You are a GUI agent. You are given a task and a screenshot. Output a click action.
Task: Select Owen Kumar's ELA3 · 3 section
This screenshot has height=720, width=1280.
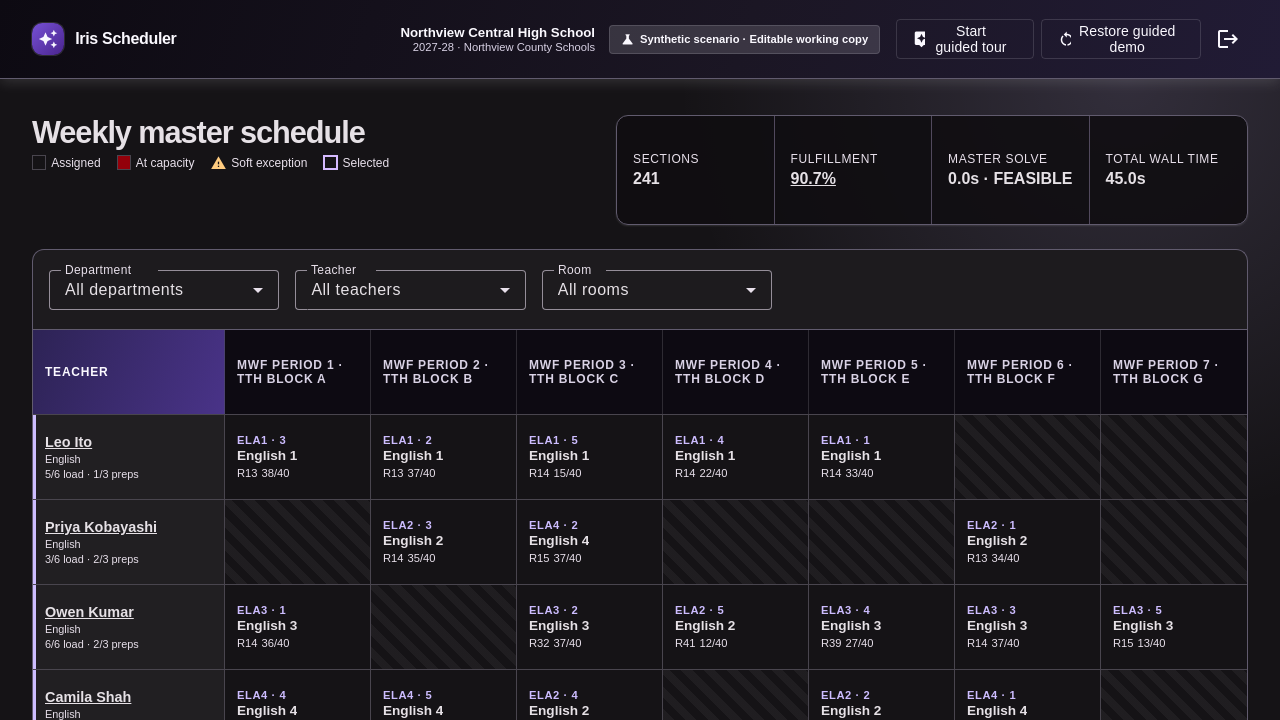tap(1028, 627)
